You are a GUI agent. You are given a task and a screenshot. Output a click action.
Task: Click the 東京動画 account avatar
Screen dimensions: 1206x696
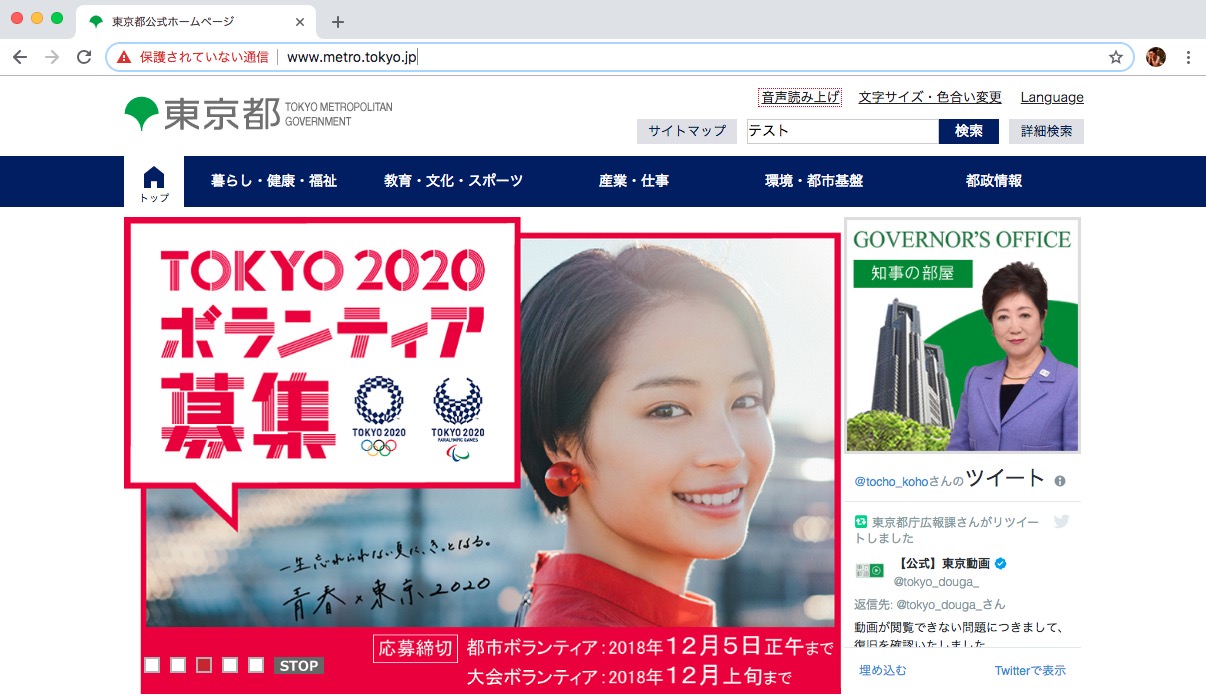tap(869, 571)
